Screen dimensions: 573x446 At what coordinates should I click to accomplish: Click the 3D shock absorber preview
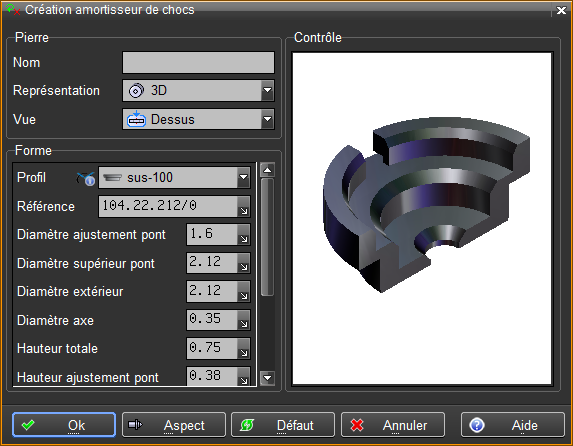click(x=422, y=219)
